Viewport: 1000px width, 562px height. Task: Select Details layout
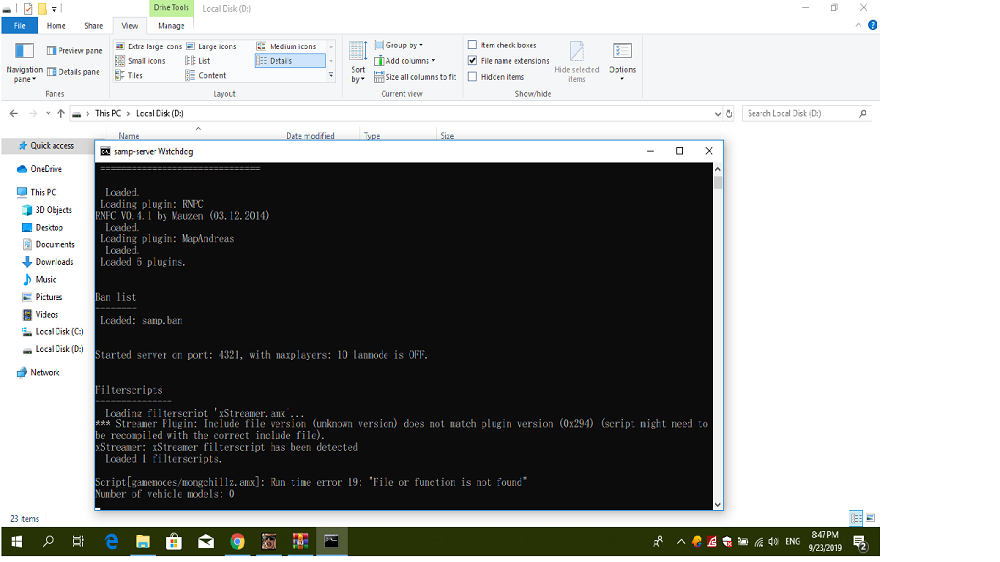(290, 61)
